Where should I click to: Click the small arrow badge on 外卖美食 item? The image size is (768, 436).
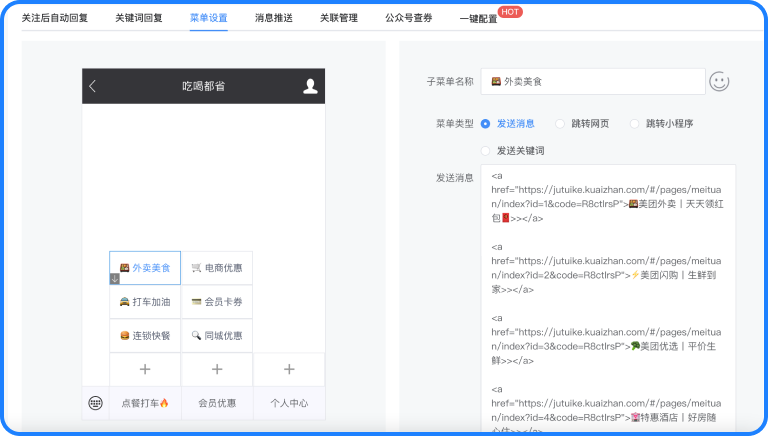(115, 279)
